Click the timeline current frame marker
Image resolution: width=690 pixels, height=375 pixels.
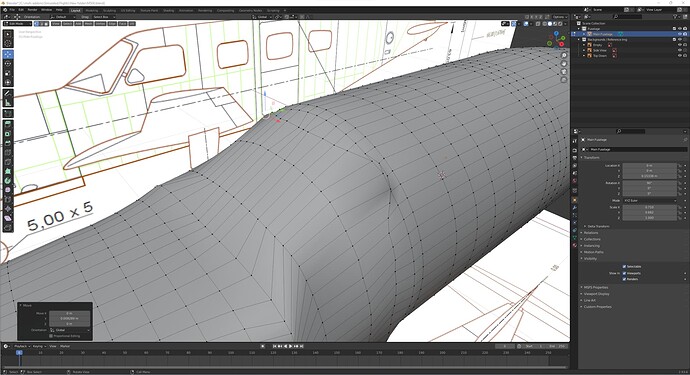tap(19, 353)
